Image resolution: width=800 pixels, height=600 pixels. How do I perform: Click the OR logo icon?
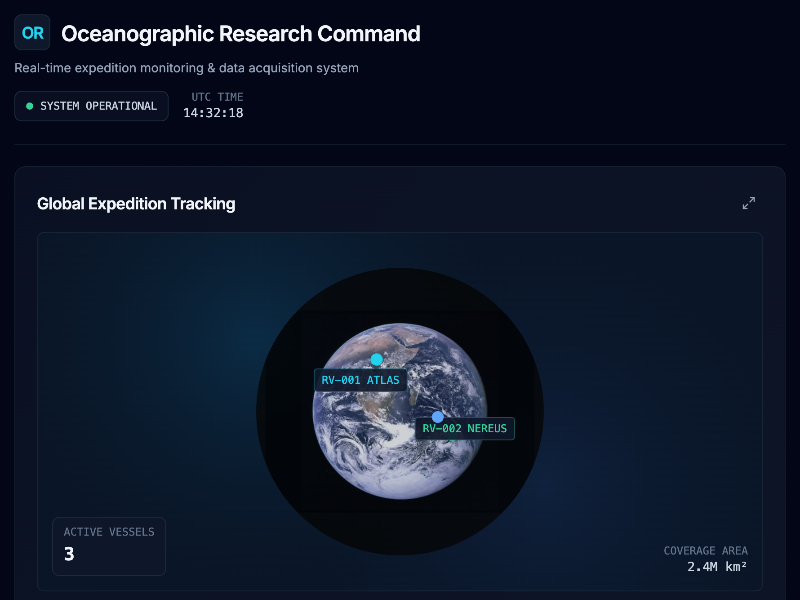click(32, 33)
